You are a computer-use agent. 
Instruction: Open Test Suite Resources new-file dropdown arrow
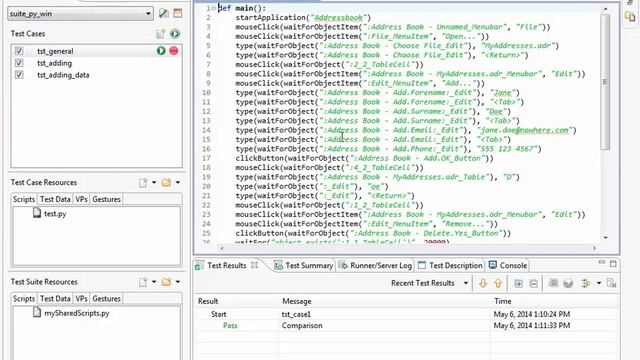coord(154,282)
